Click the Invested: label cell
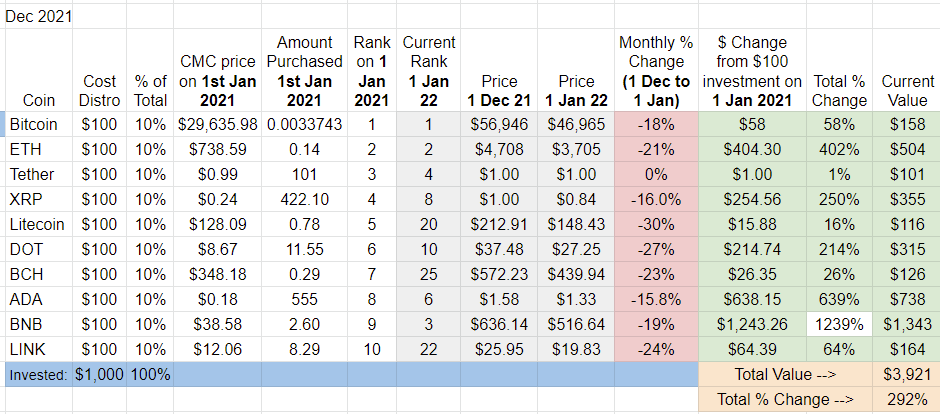The height and width of the screenshot is (414, 940). [38, 374]
